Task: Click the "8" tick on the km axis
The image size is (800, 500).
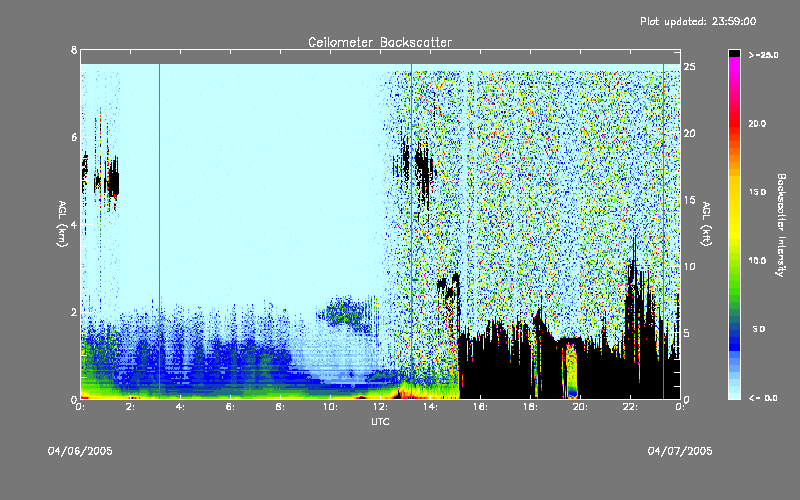Action: pyautogui.click(x=74, y=50)
